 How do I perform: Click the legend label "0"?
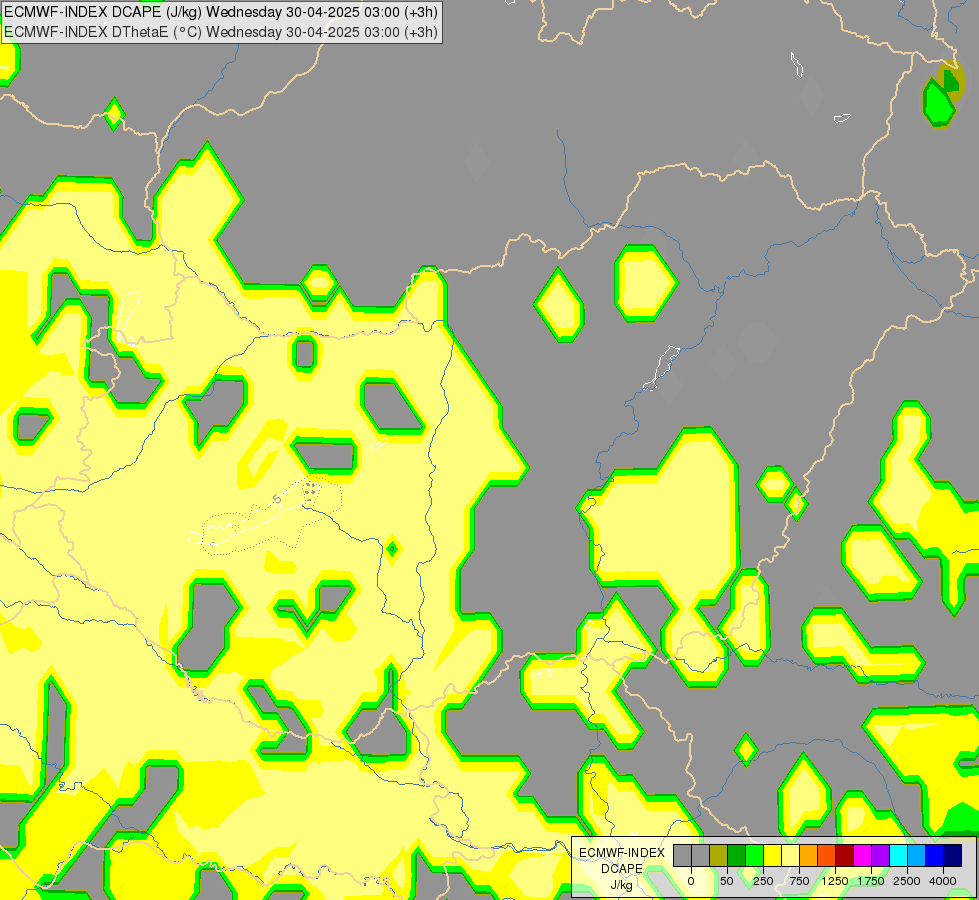(x=691, y=881)
